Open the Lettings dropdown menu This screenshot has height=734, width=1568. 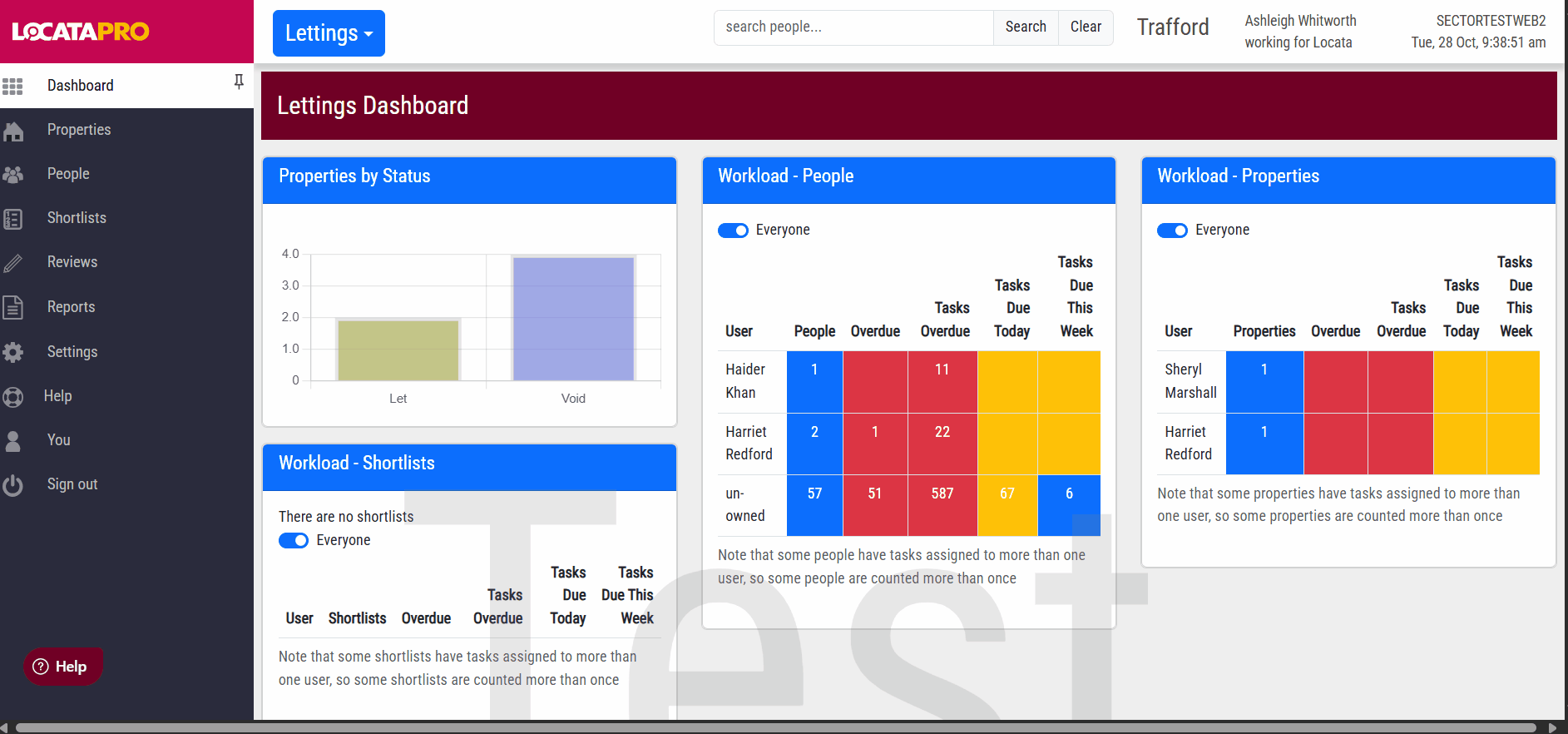[x=329, y=33]
